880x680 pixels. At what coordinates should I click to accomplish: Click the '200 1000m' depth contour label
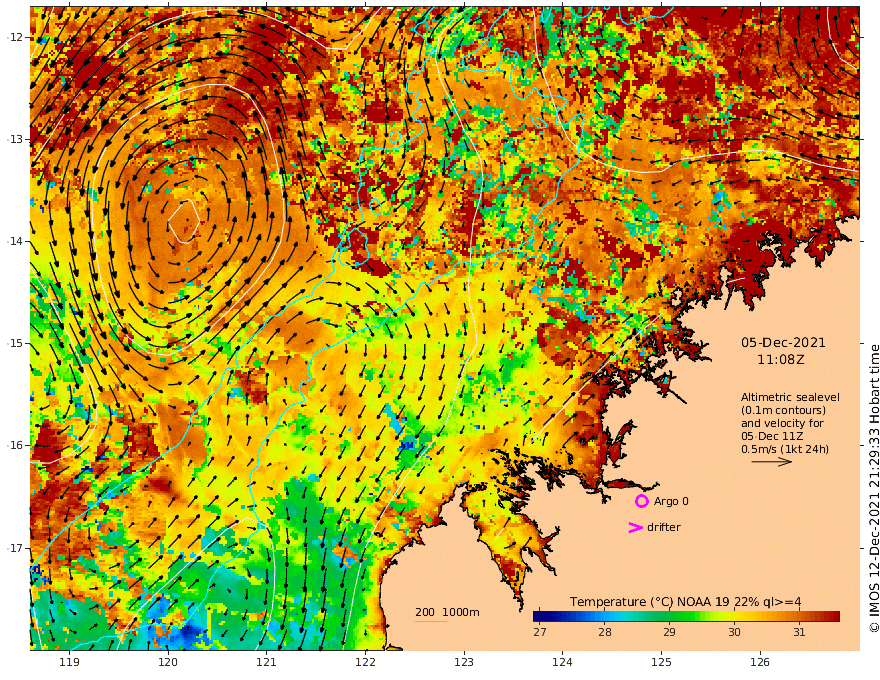(447, 612)
